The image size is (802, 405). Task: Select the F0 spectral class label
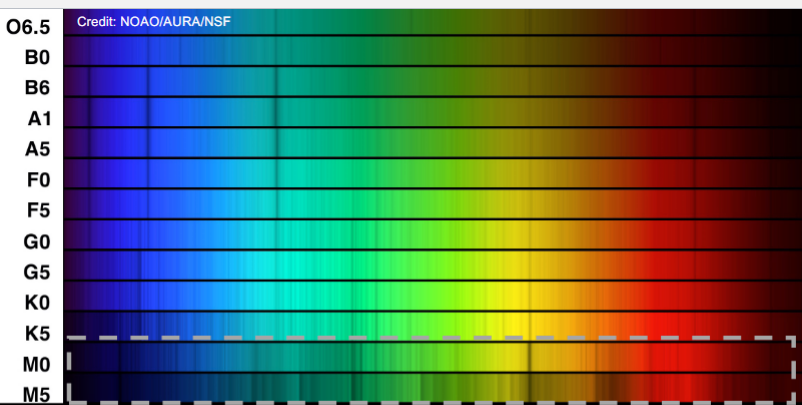pyautogui.click(x=39, y=180)
